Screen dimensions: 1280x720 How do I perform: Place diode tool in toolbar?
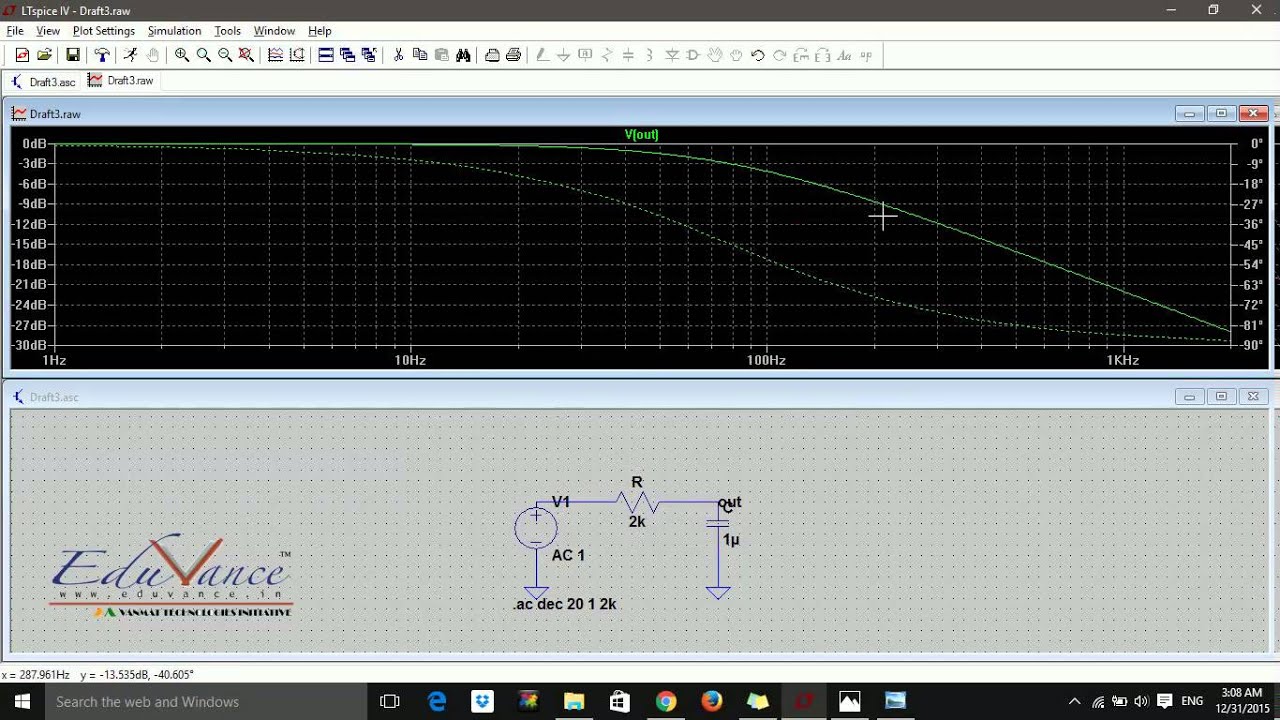click(672, 55)
